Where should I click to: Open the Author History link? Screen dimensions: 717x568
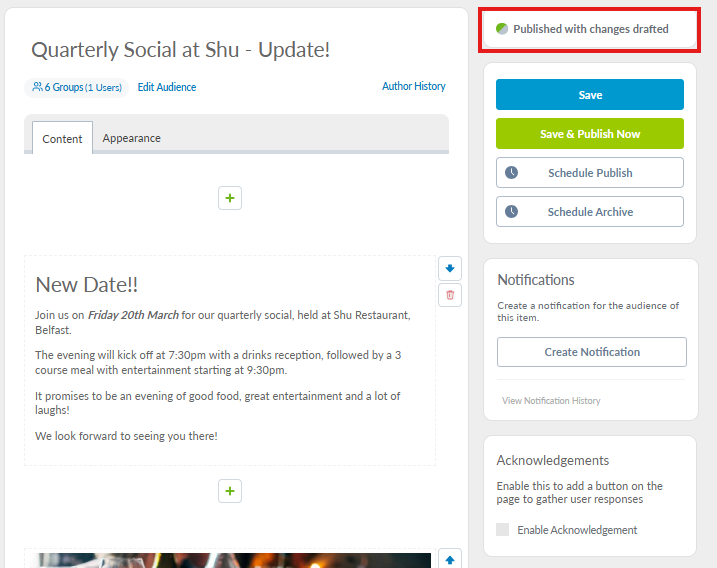(413, 86)
